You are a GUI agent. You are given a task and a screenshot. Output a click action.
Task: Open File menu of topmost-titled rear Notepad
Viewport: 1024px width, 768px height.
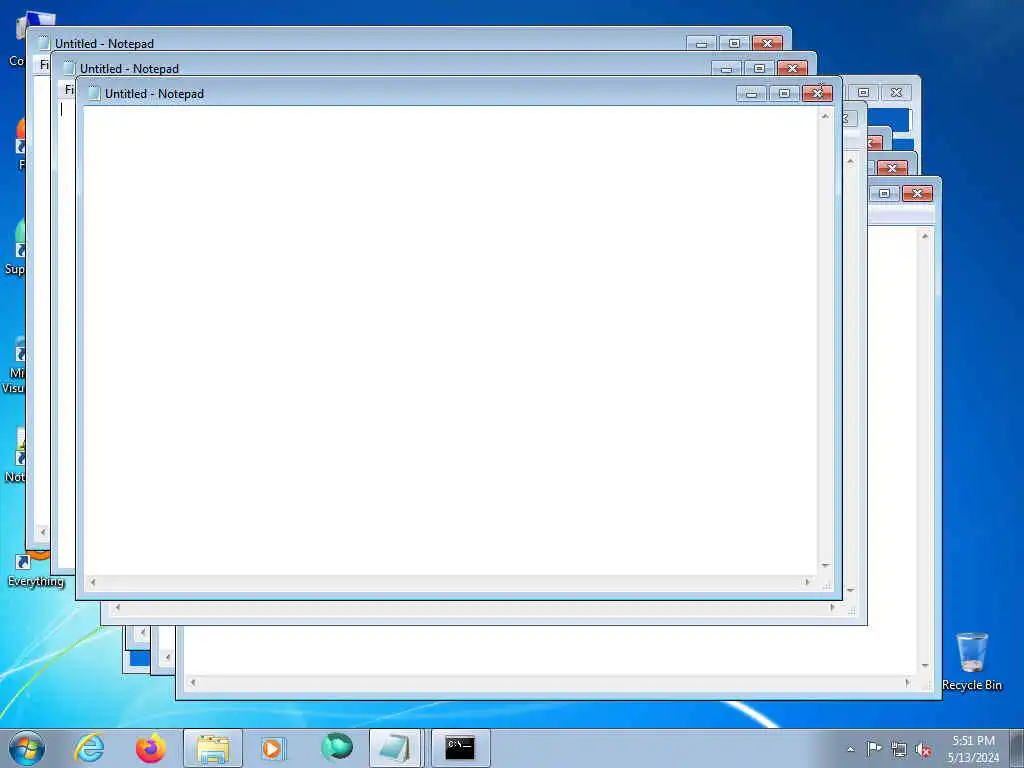point(44,65)
